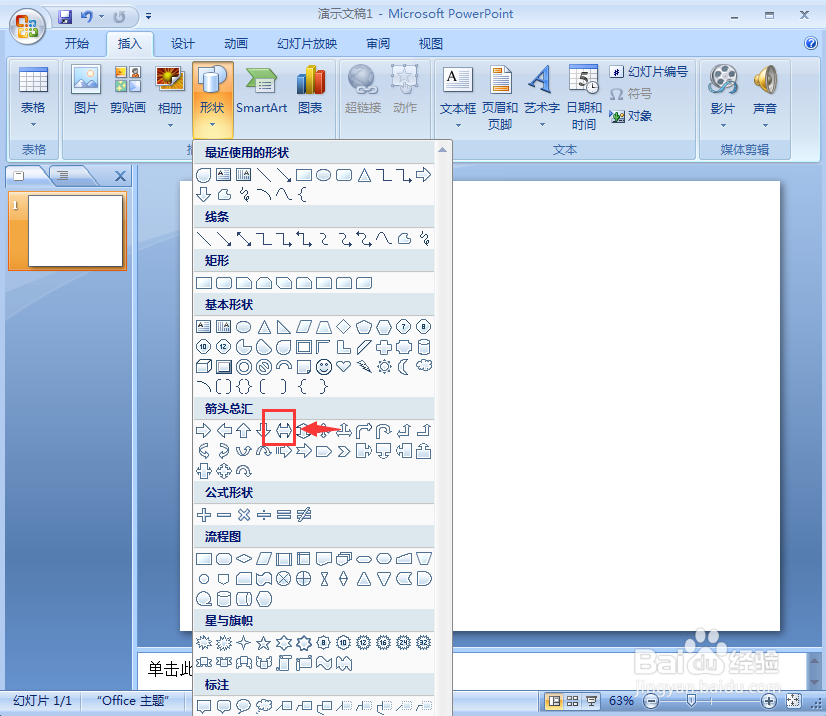
Task: Pick the straight line under 线条
Action: tap(203, 239)
